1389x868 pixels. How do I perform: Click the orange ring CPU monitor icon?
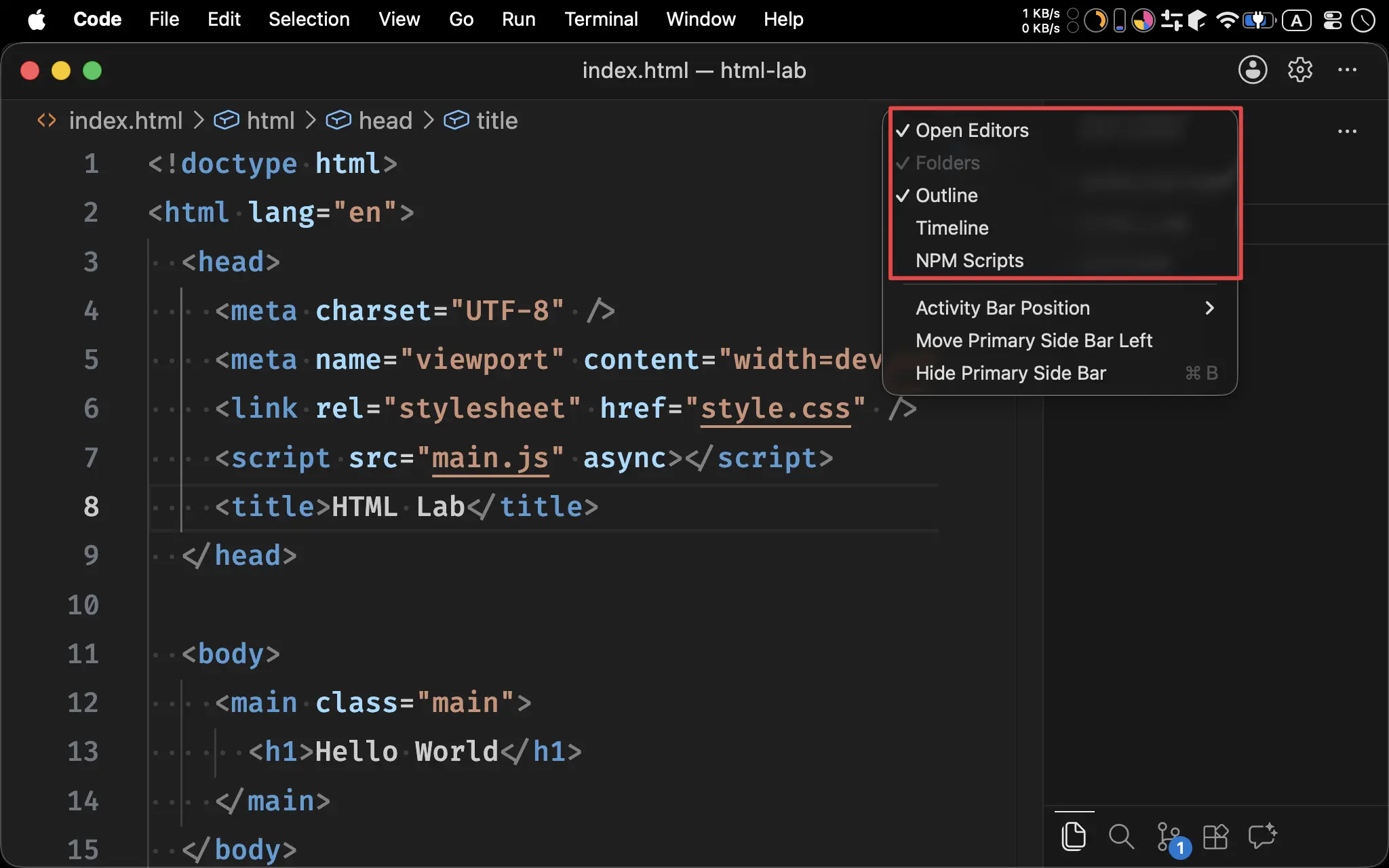click(1095, 20)
